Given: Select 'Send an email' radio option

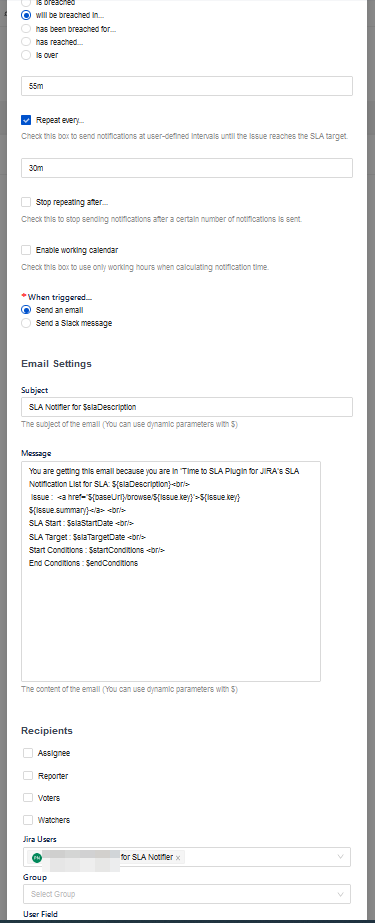Looking at the screenshot, I should click(26, 310).
